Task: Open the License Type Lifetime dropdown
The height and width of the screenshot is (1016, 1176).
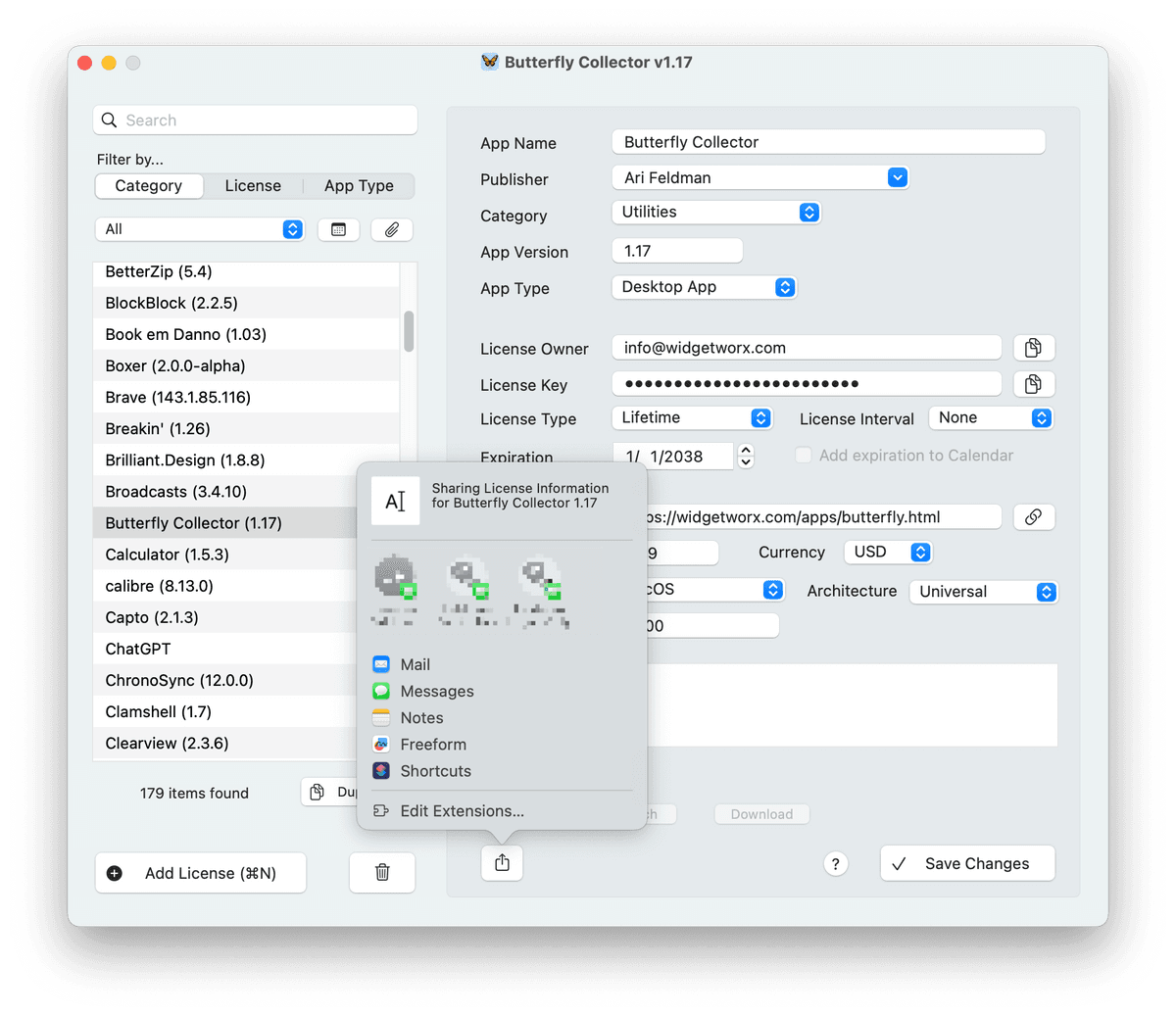Action: tap(692, 418)
